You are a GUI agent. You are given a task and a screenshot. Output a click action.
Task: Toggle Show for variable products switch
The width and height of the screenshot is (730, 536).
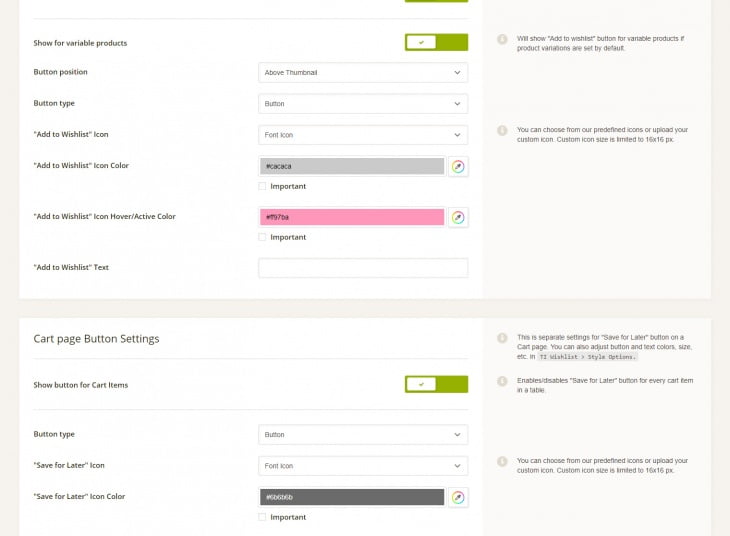coord(436,42)
